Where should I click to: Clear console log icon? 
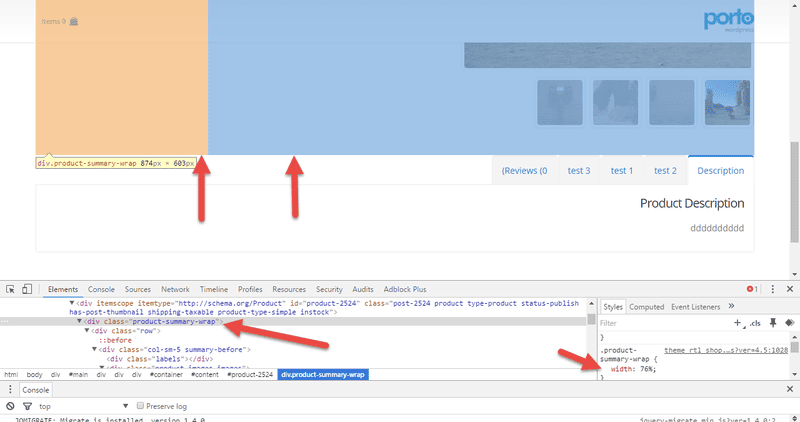(x=10, y=406)
